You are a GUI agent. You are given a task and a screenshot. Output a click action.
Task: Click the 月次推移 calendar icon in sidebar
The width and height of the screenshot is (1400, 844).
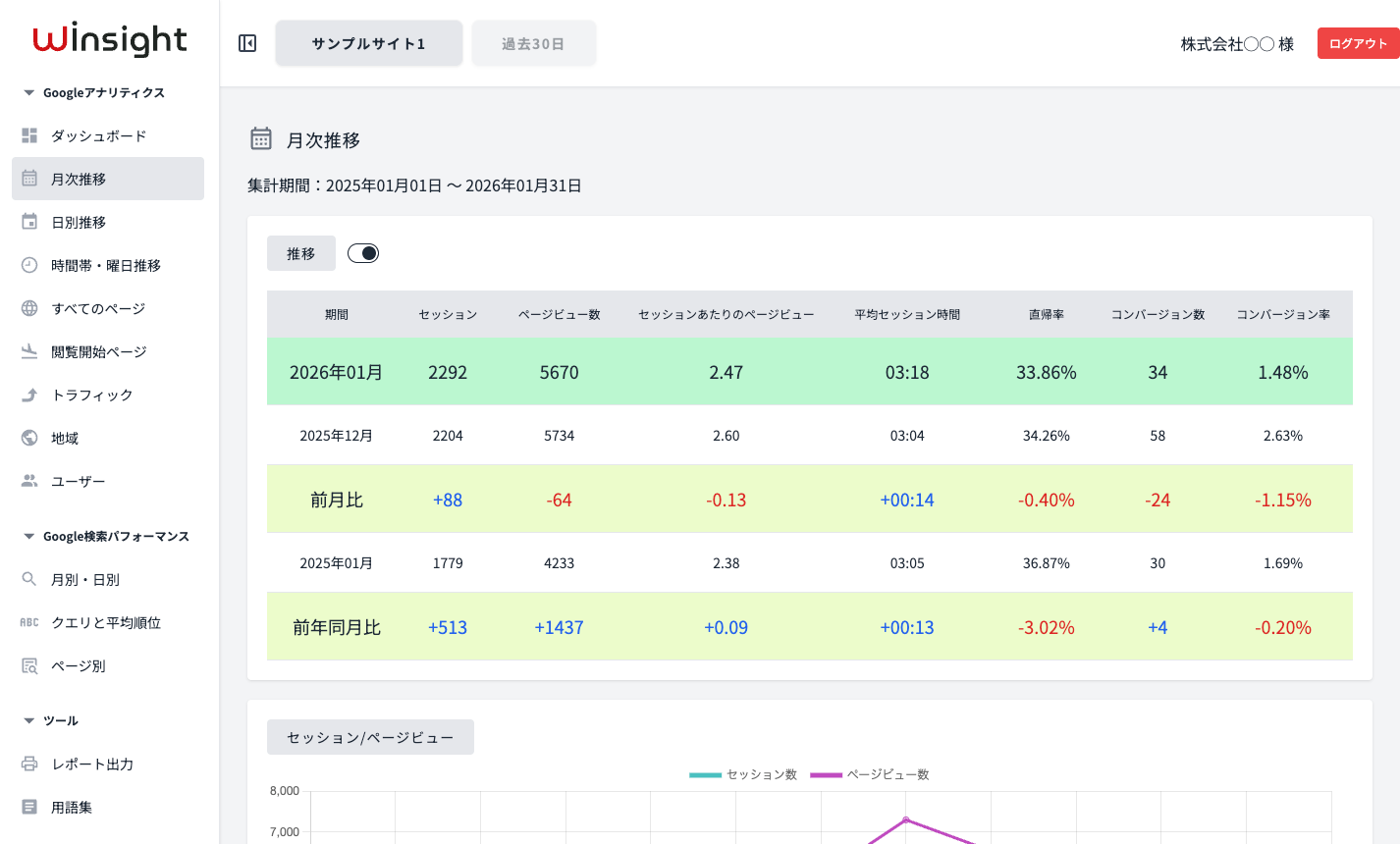pyautogui.click(x=29, y=179)
